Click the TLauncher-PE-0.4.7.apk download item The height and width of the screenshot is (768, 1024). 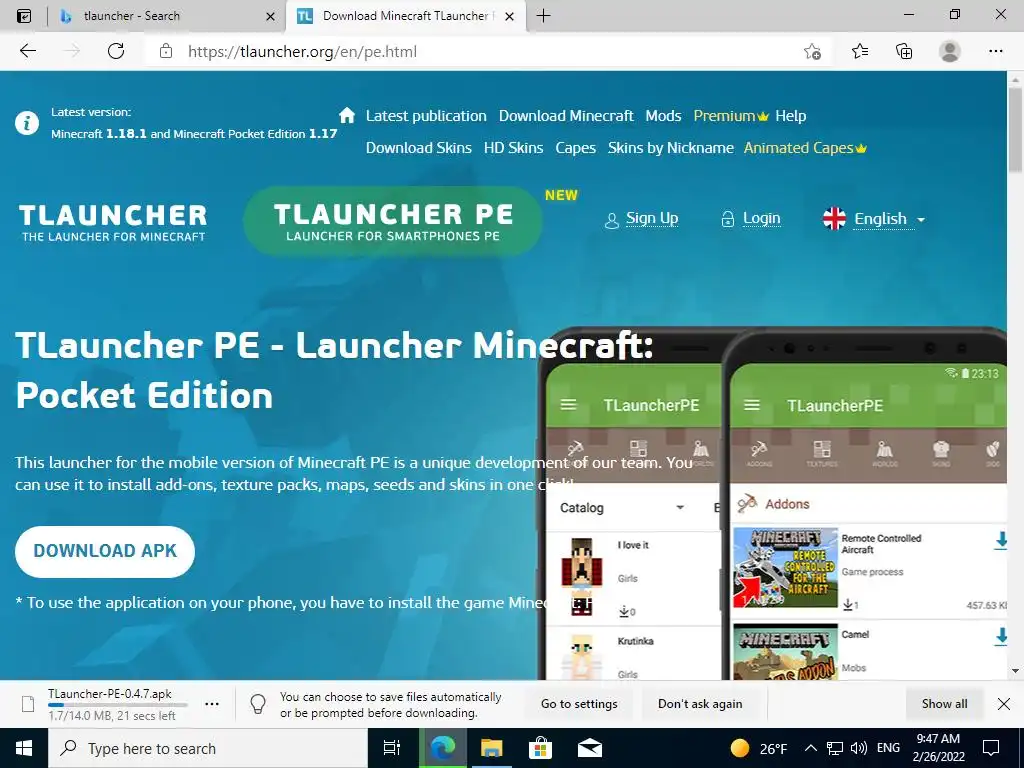pyautogui.click(x=111, y=704)
